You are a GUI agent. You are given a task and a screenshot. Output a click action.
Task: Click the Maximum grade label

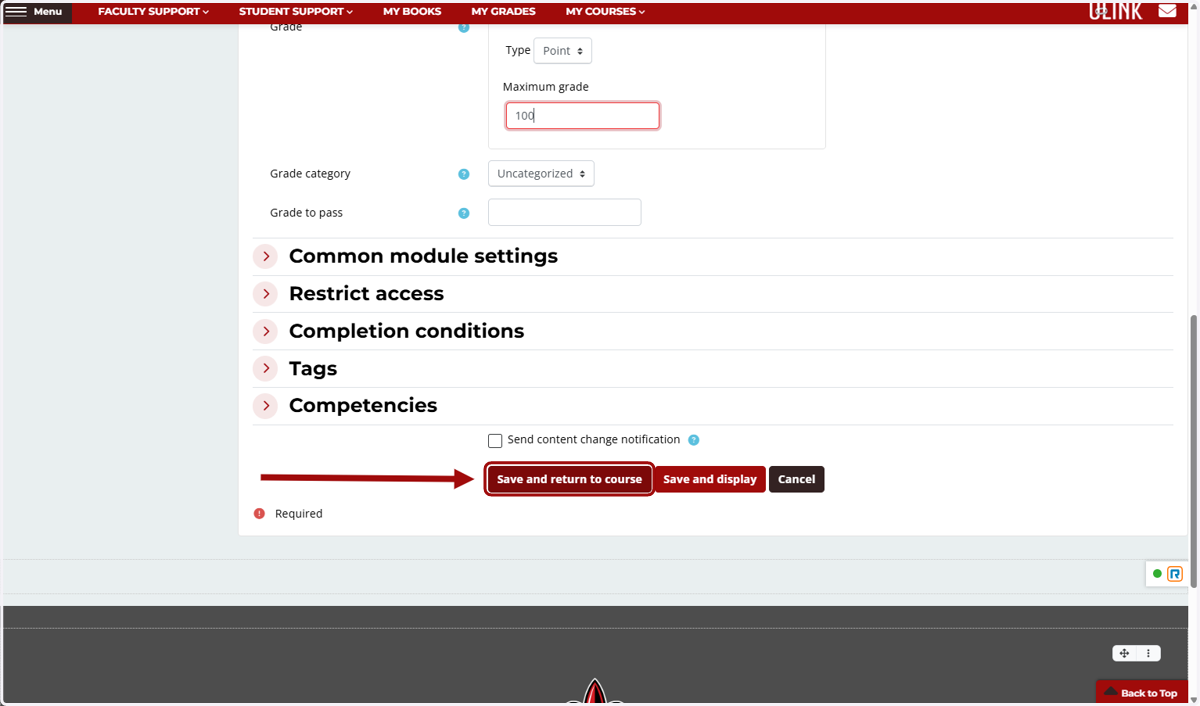pos(546,87)
